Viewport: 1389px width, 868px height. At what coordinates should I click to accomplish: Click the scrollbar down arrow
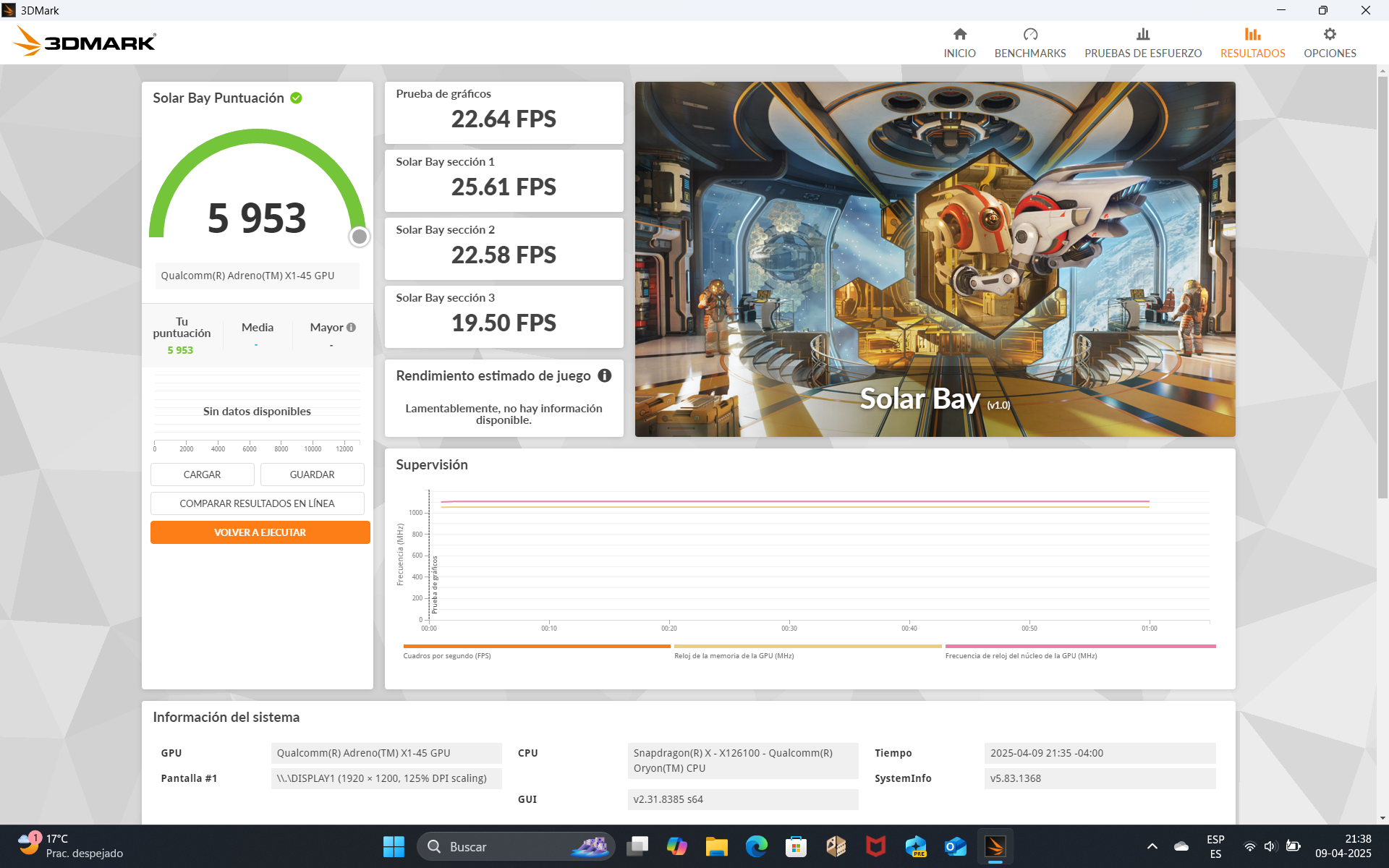tap(1382, 818)
